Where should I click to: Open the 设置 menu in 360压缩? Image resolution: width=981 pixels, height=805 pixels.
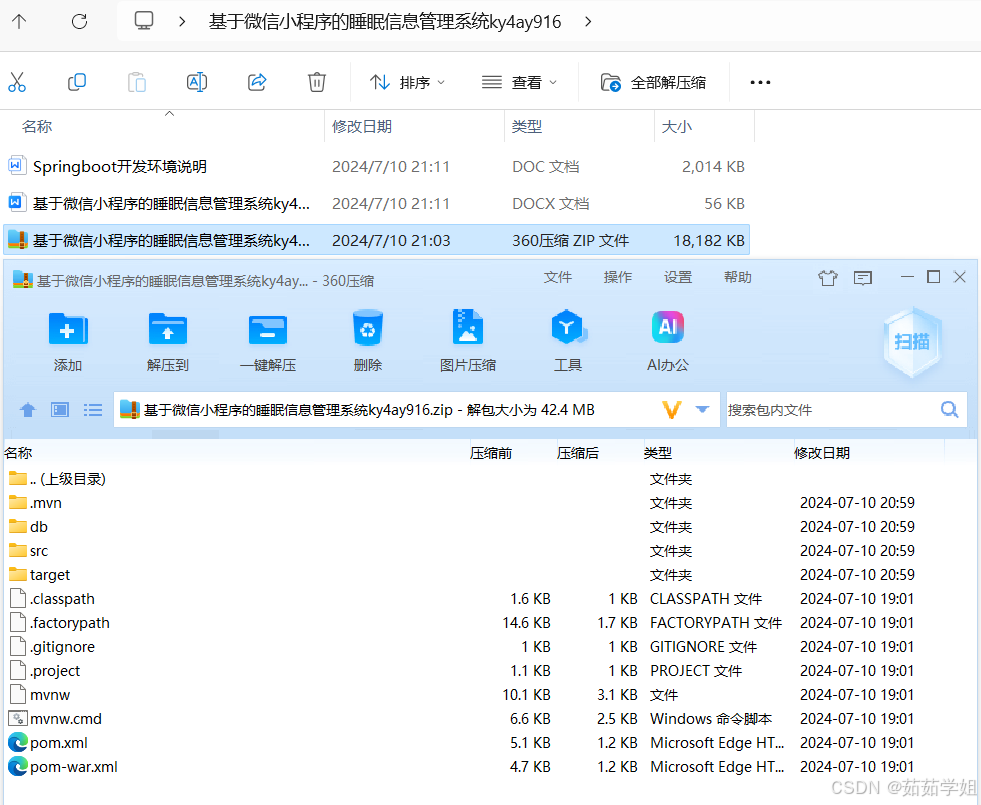click(x=678, y=277)
